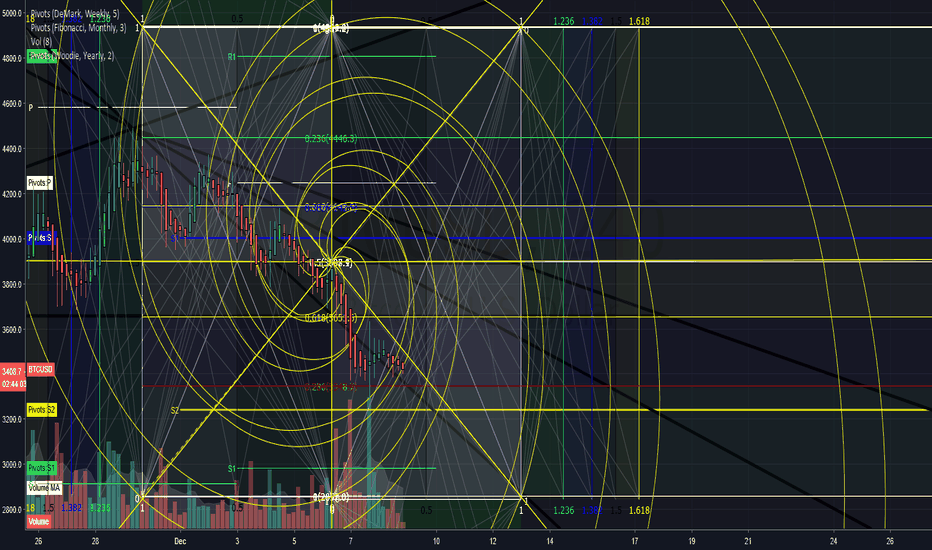Image resolution: width=932 pixels, height=550 pixels.
Task: Select the Pivots (DeMark, Weekly, 5) indicator legend
Action: (75, 14)
